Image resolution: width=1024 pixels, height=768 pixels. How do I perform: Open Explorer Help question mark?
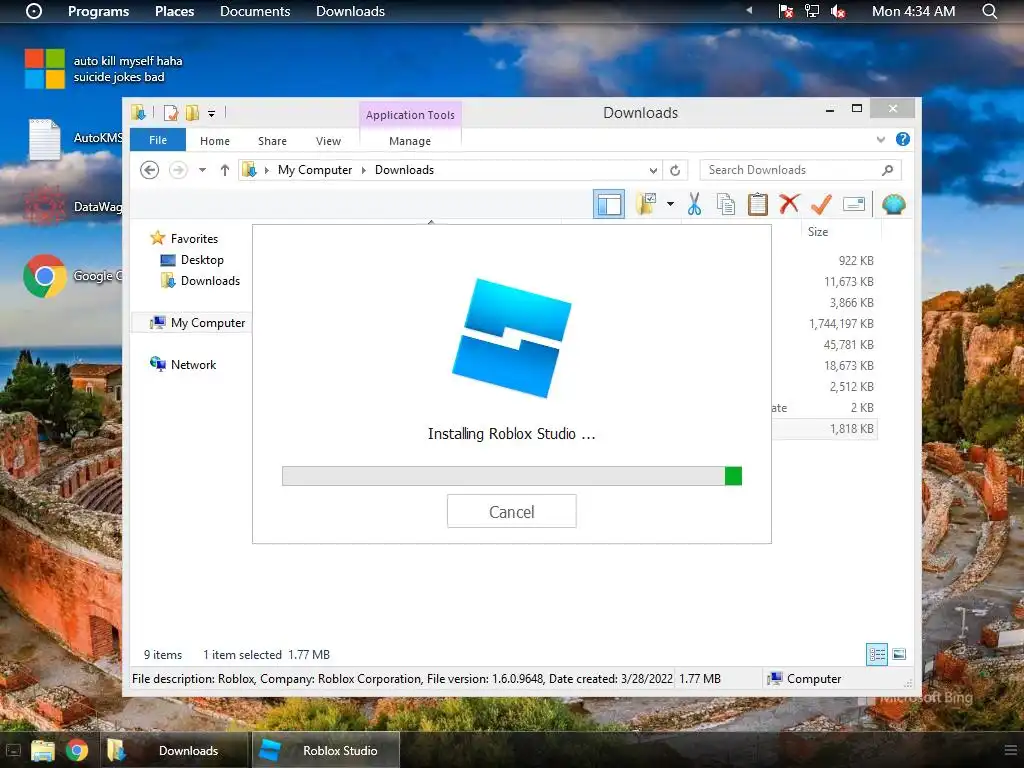pyautogui.click(x=903, y=139)
